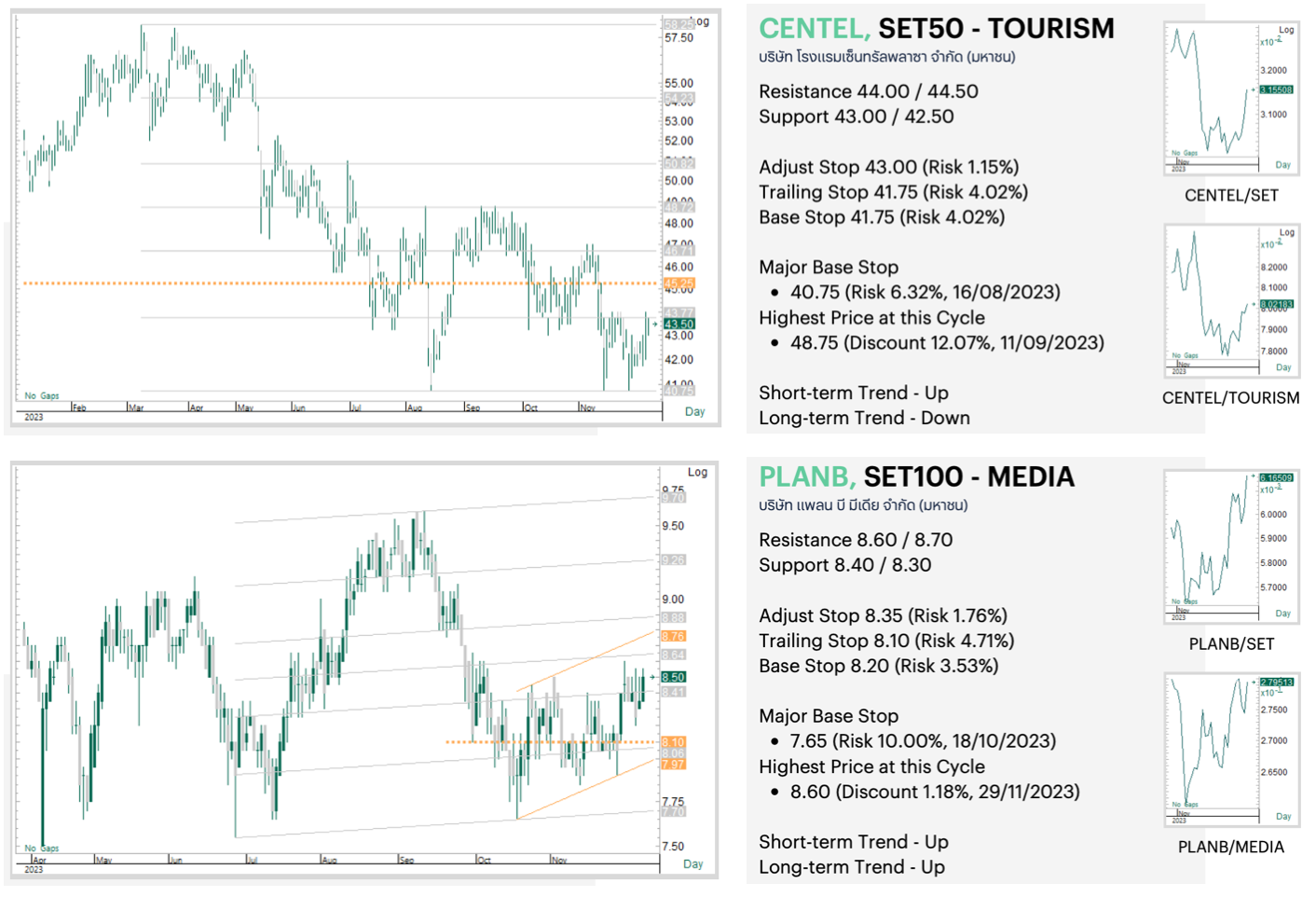Click the 'CENTEL/TOURISM' caption
Screen dimensions: 1316x897
[x=1230, y=398]
